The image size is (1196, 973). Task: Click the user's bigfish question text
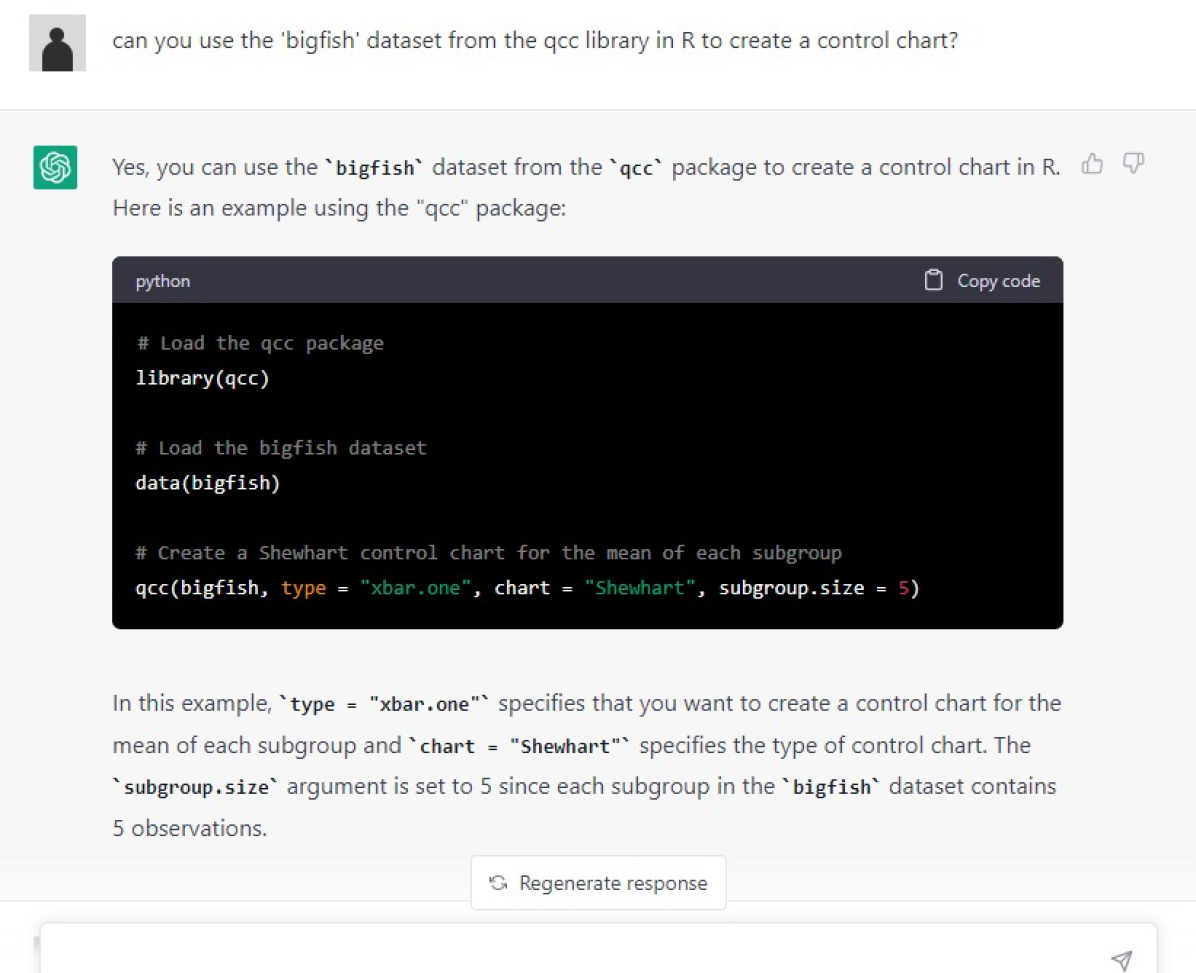535,43
